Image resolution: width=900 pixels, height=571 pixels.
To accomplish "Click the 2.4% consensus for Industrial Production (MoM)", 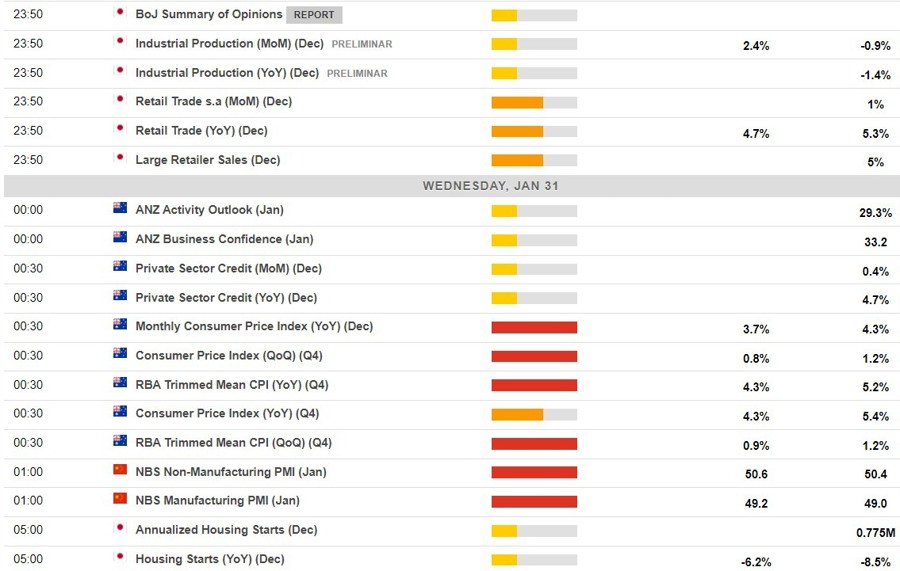I will click(x=756, y=46).
